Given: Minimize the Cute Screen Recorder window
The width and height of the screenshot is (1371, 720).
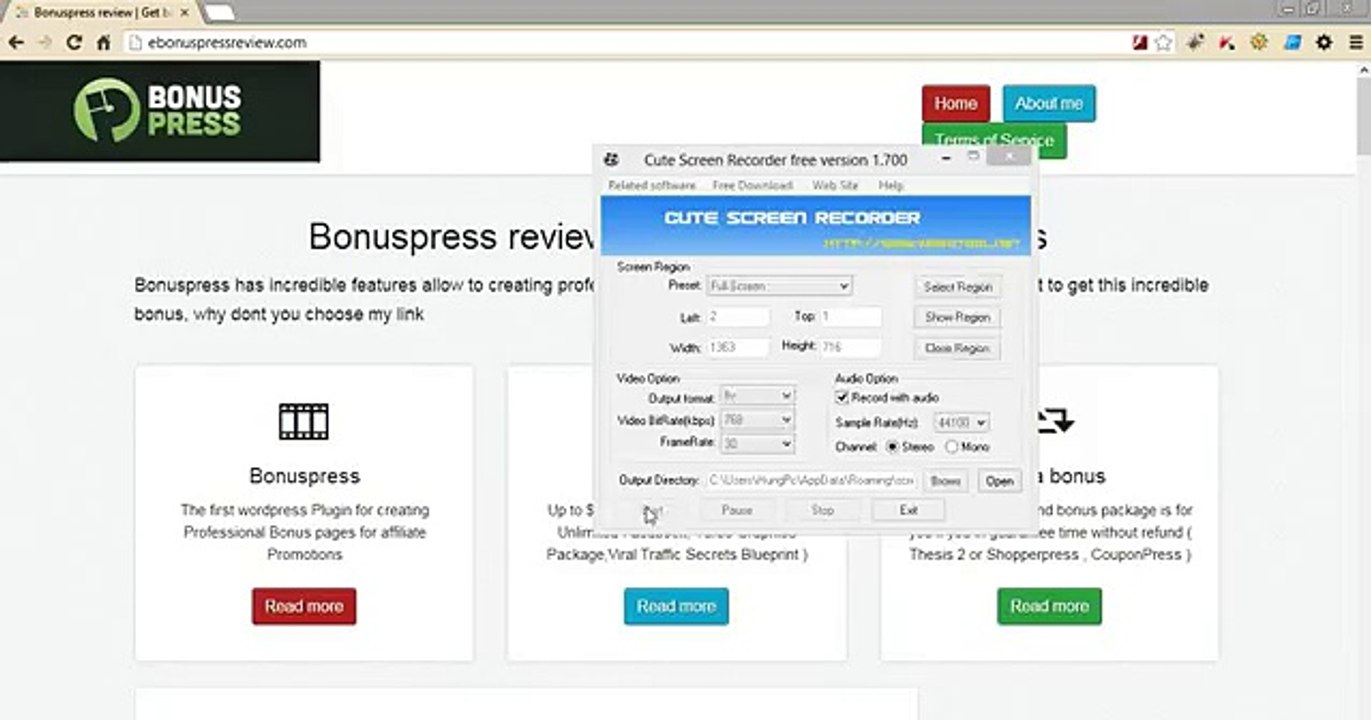Looking at the screenshot, I should pyautogui.click(x=945, y=157).
